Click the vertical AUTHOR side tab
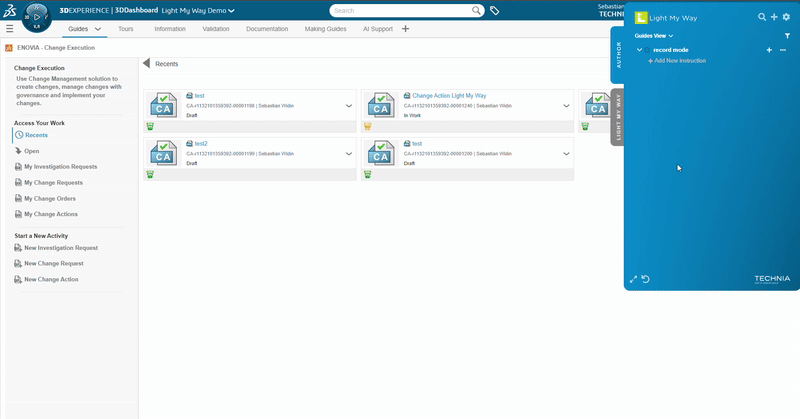 (x=618, y=55)
